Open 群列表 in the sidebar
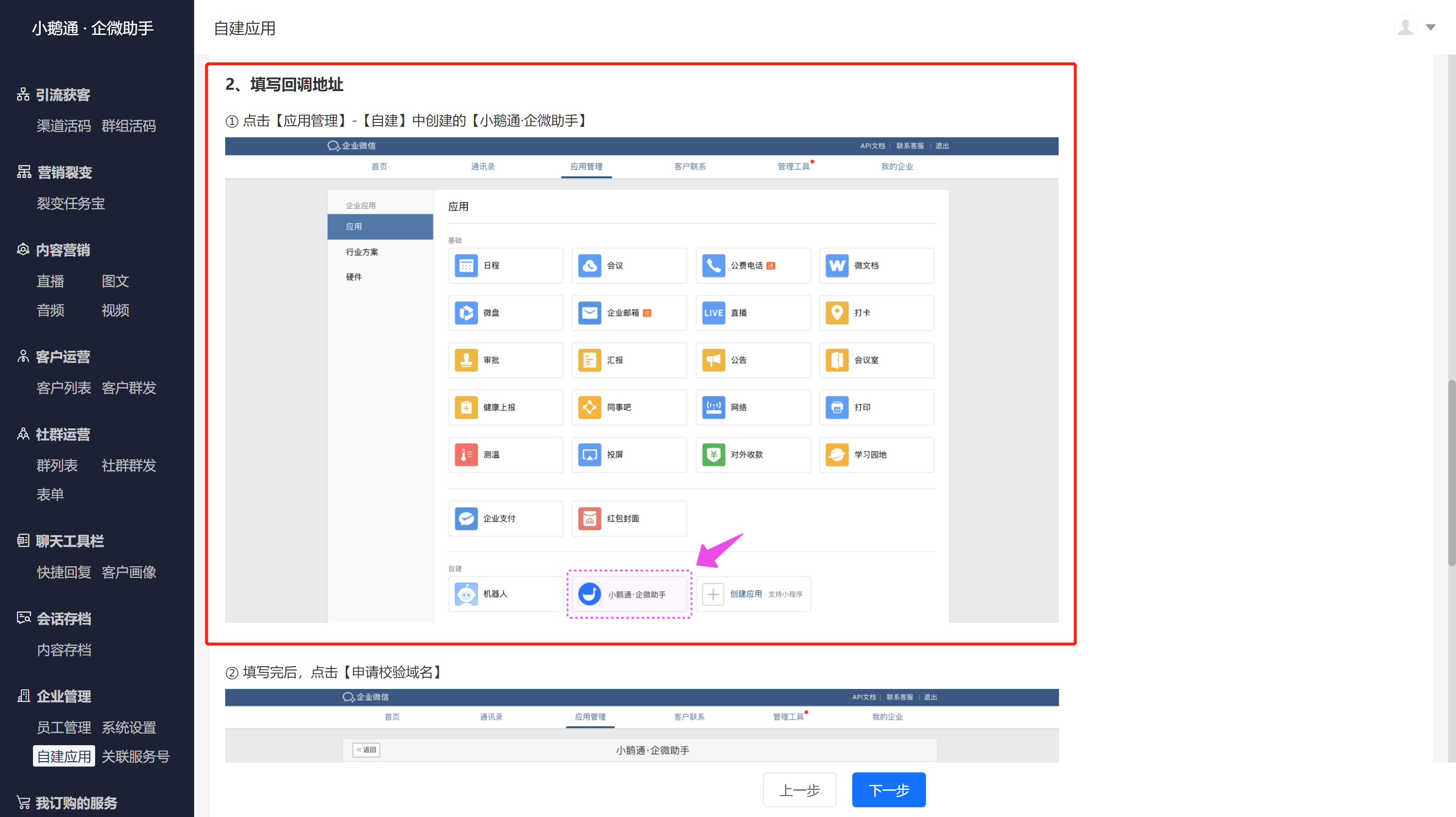The height and width of the screenshot is (817, 1456). point(57,465)
